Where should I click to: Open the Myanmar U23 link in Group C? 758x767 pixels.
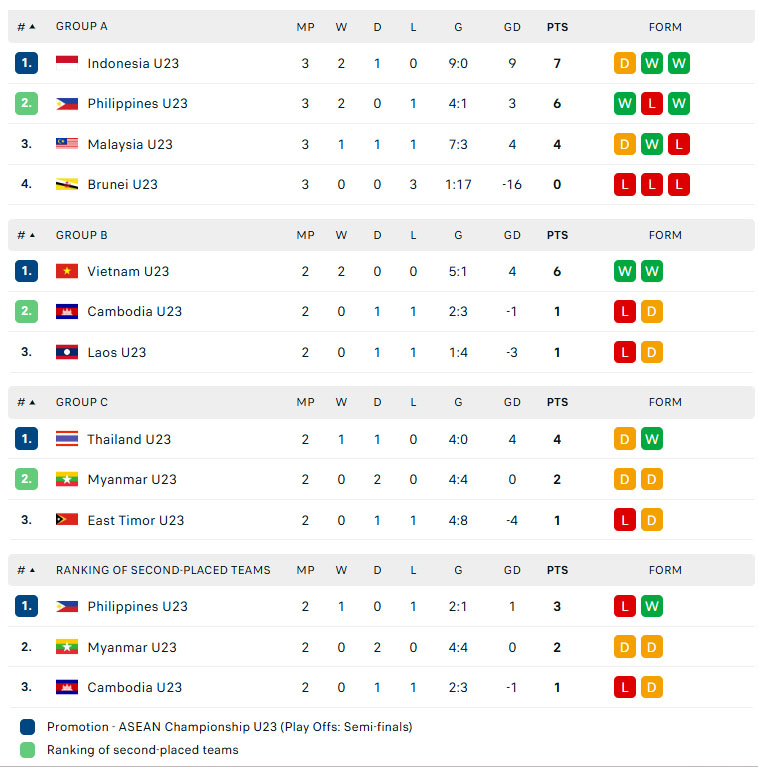[132, 479]
